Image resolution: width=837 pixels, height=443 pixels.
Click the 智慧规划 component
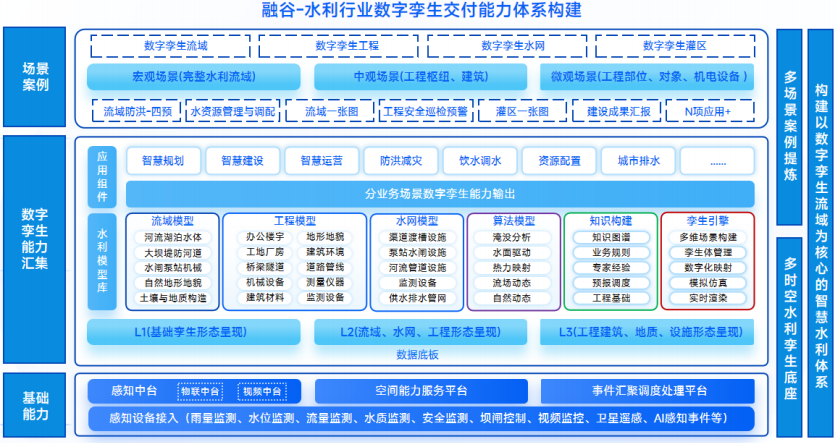[x=163, y=161]
